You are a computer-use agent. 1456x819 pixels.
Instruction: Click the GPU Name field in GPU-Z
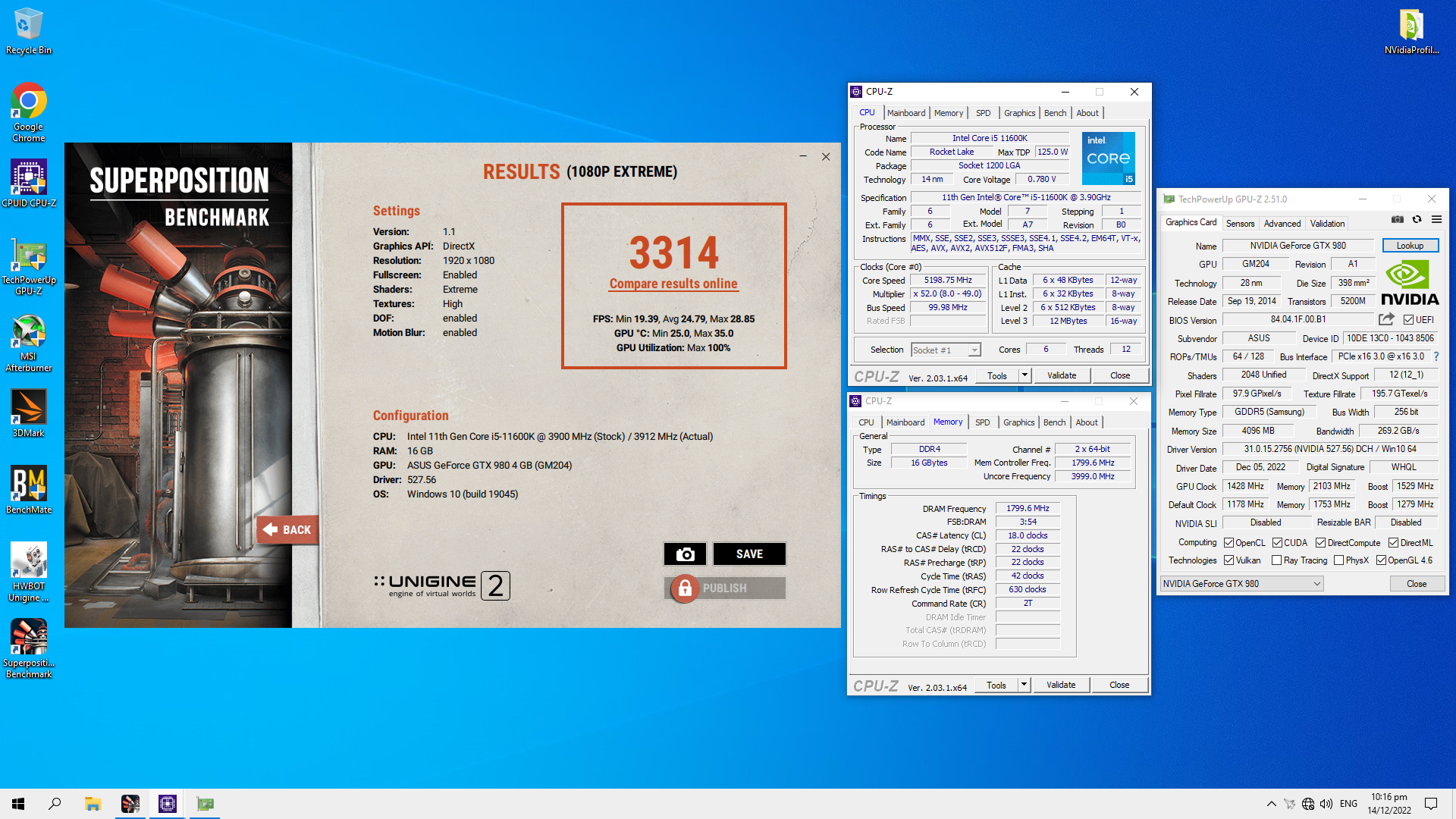coord(1298,246)
